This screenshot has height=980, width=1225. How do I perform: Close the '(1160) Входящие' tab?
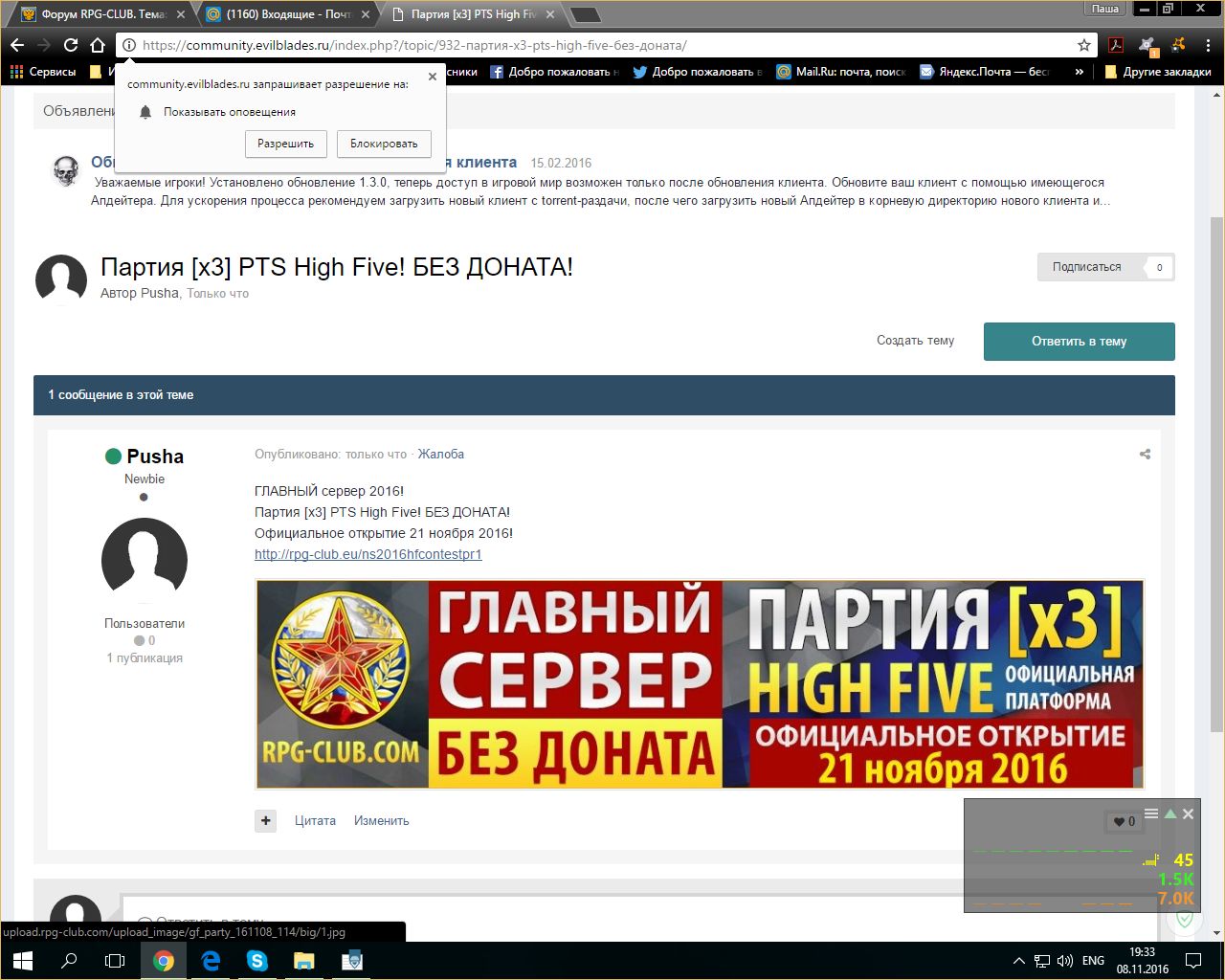tap(366, 14)
